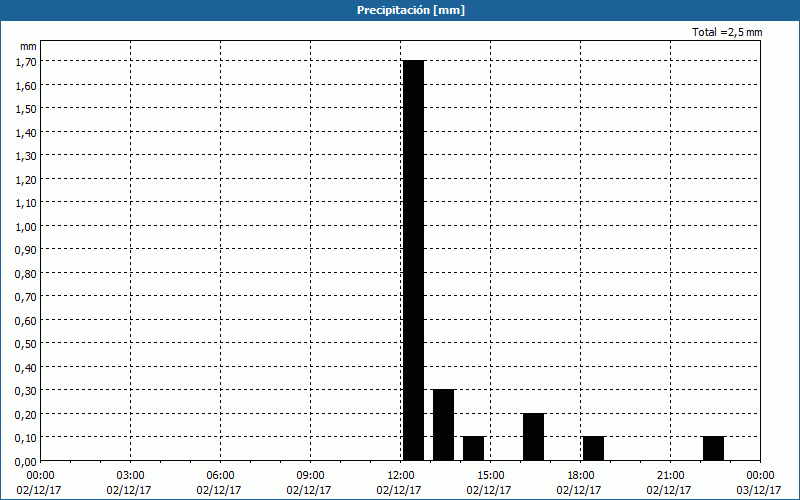Image resolution: width=800 pixels, height=500 pixels.
Task: Select the 02/12/17 date under 06:00
Action: click(x=219, y=490)
